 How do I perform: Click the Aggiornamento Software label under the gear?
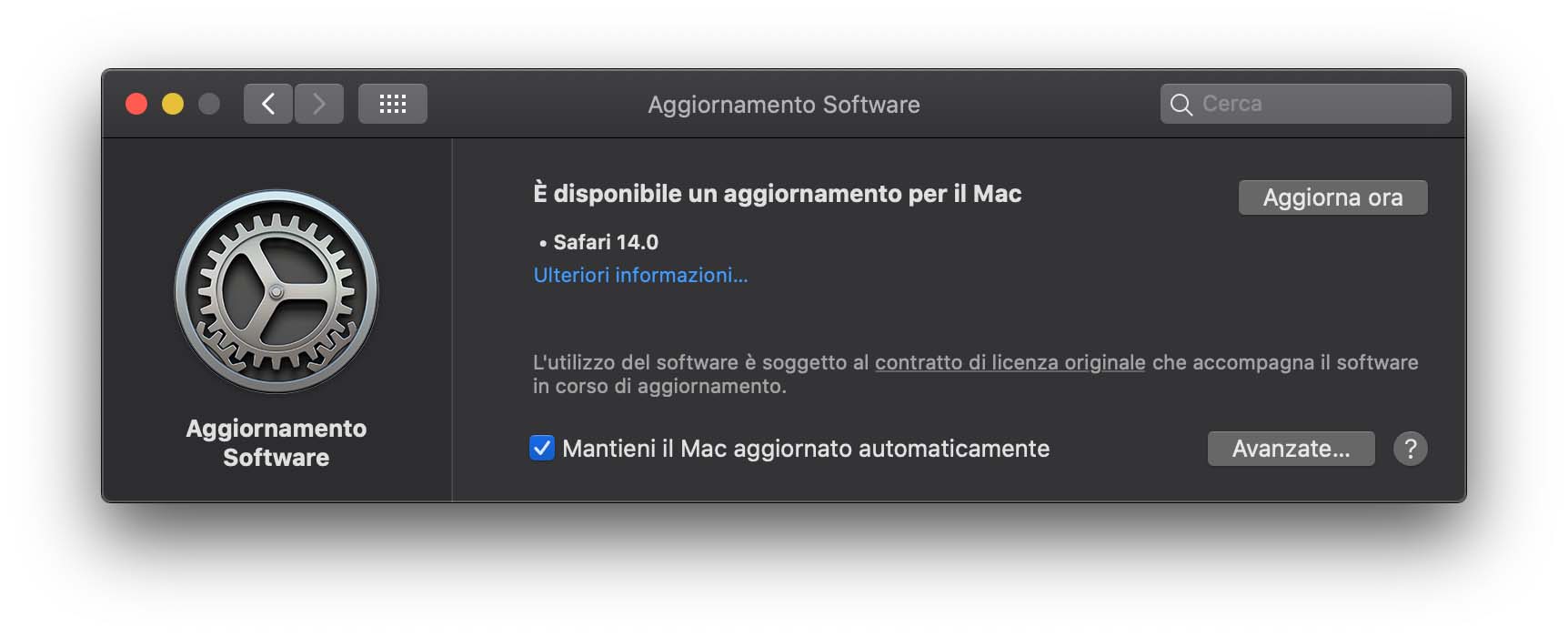[x=276, y=442]
